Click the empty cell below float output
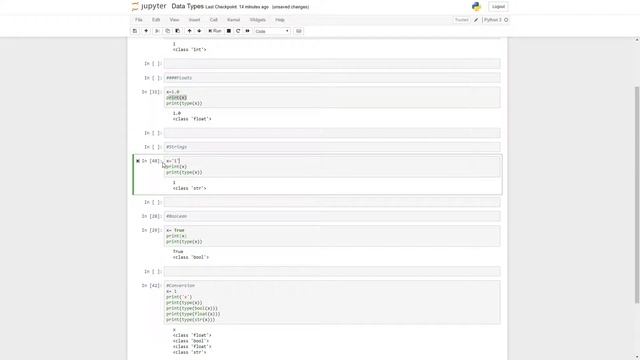This screenshot has height=360, width=640. [332, 133]
